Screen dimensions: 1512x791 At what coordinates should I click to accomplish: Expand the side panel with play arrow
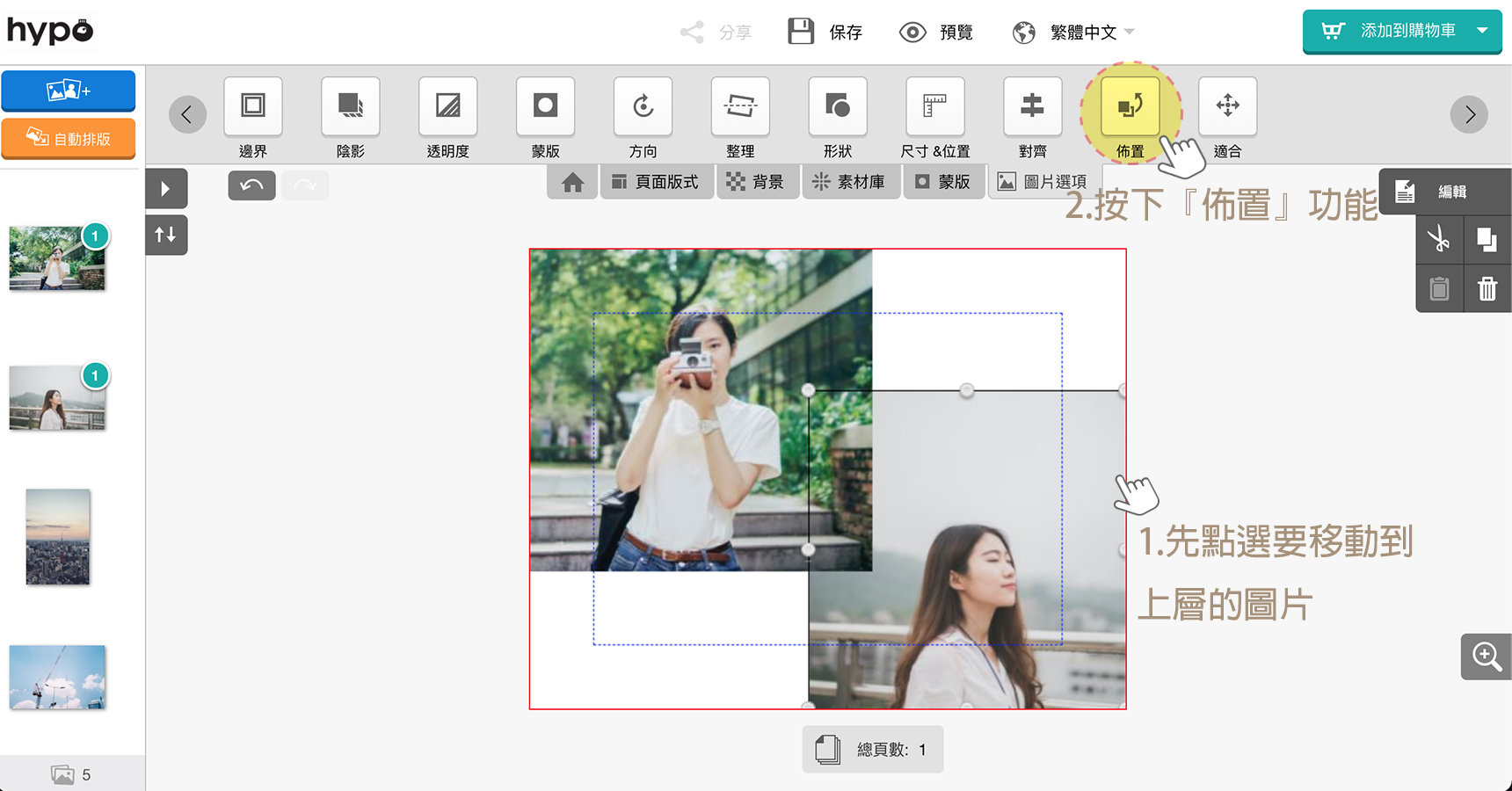pos(166,188)
